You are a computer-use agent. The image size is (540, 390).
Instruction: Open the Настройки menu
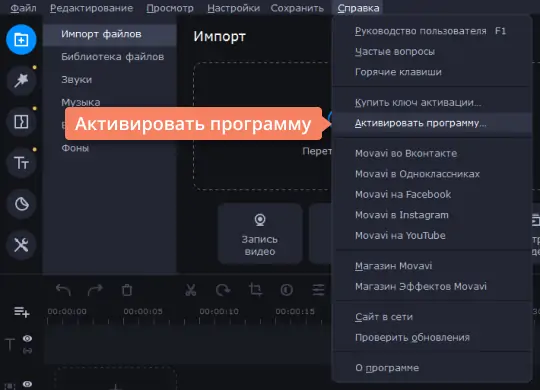click(x=233, y=8)
